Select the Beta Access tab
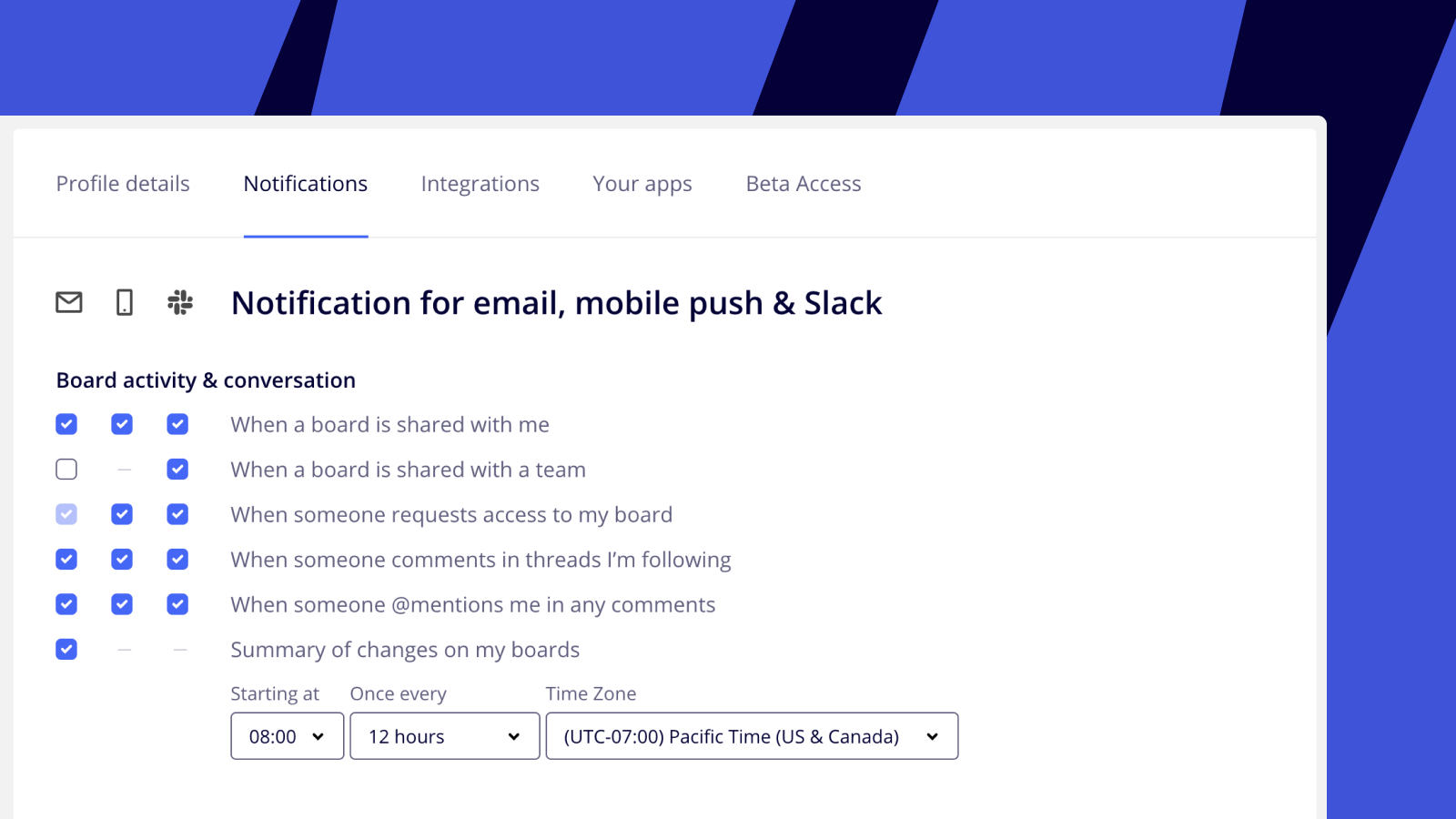Image resolution: width=1456 pixels, height=819 pixels. click(804, 184)
